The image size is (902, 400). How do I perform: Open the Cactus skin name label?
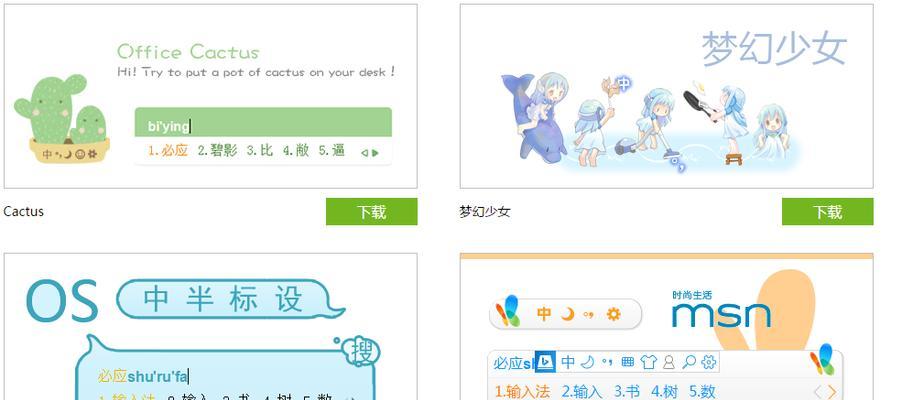point(24,211)
